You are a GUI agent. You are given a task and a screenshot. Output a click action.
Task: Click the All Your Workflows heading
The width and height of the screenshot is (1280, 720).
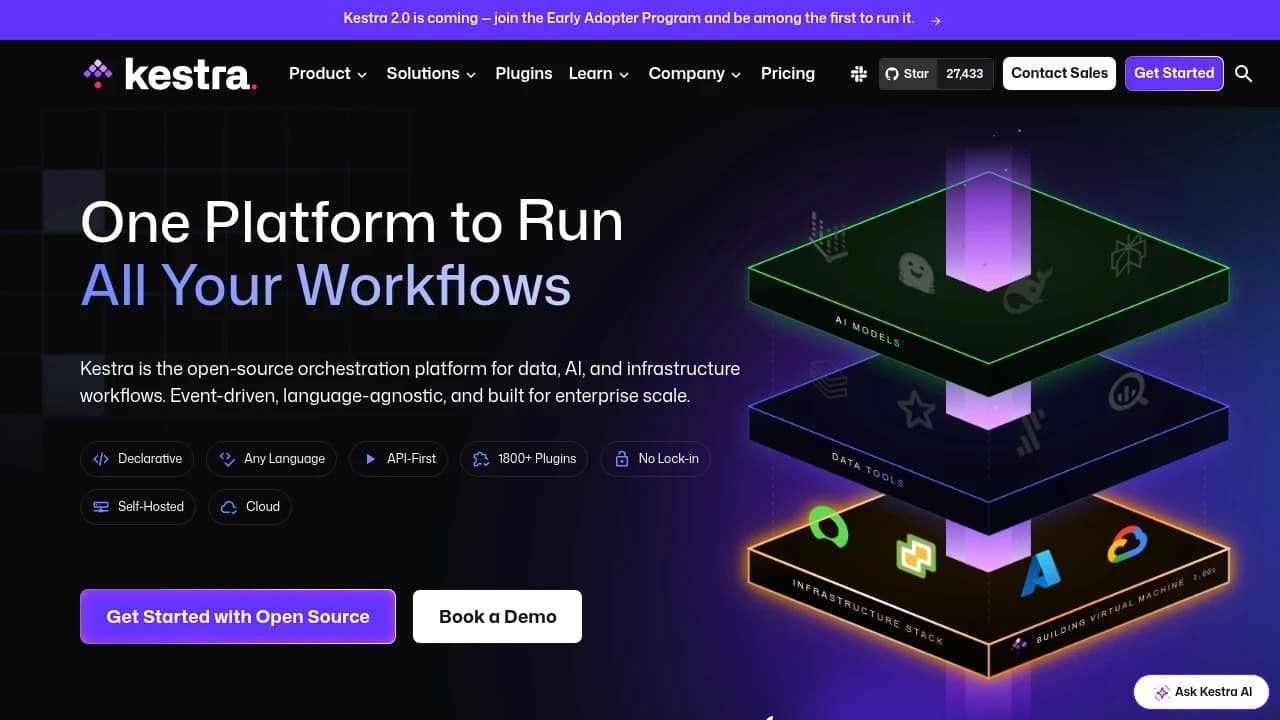click(x=326, y=285)
